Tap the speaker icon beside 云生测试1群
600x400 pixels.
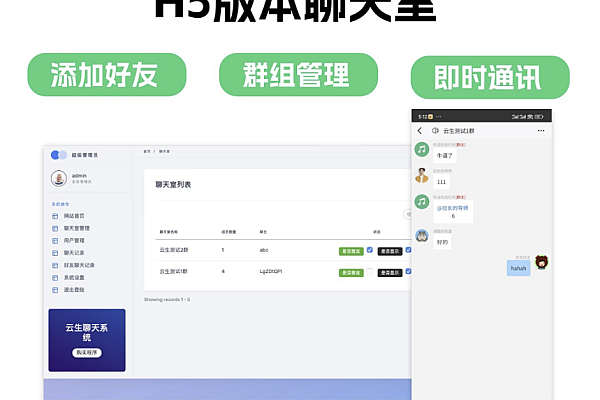click(435, 131)
